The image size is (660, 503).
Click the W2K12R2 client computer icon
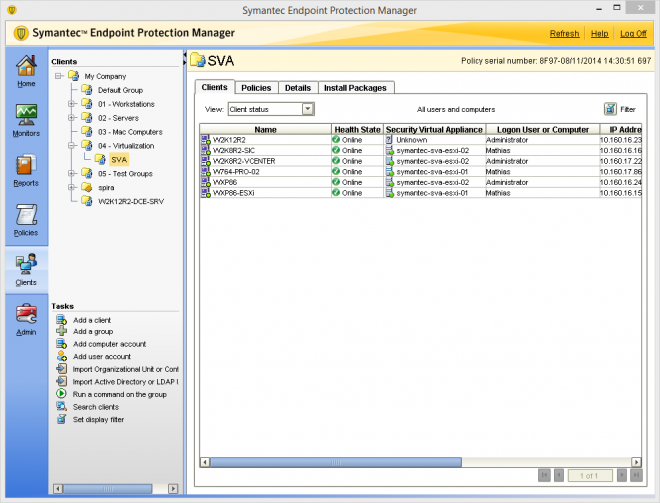[206, 140]
